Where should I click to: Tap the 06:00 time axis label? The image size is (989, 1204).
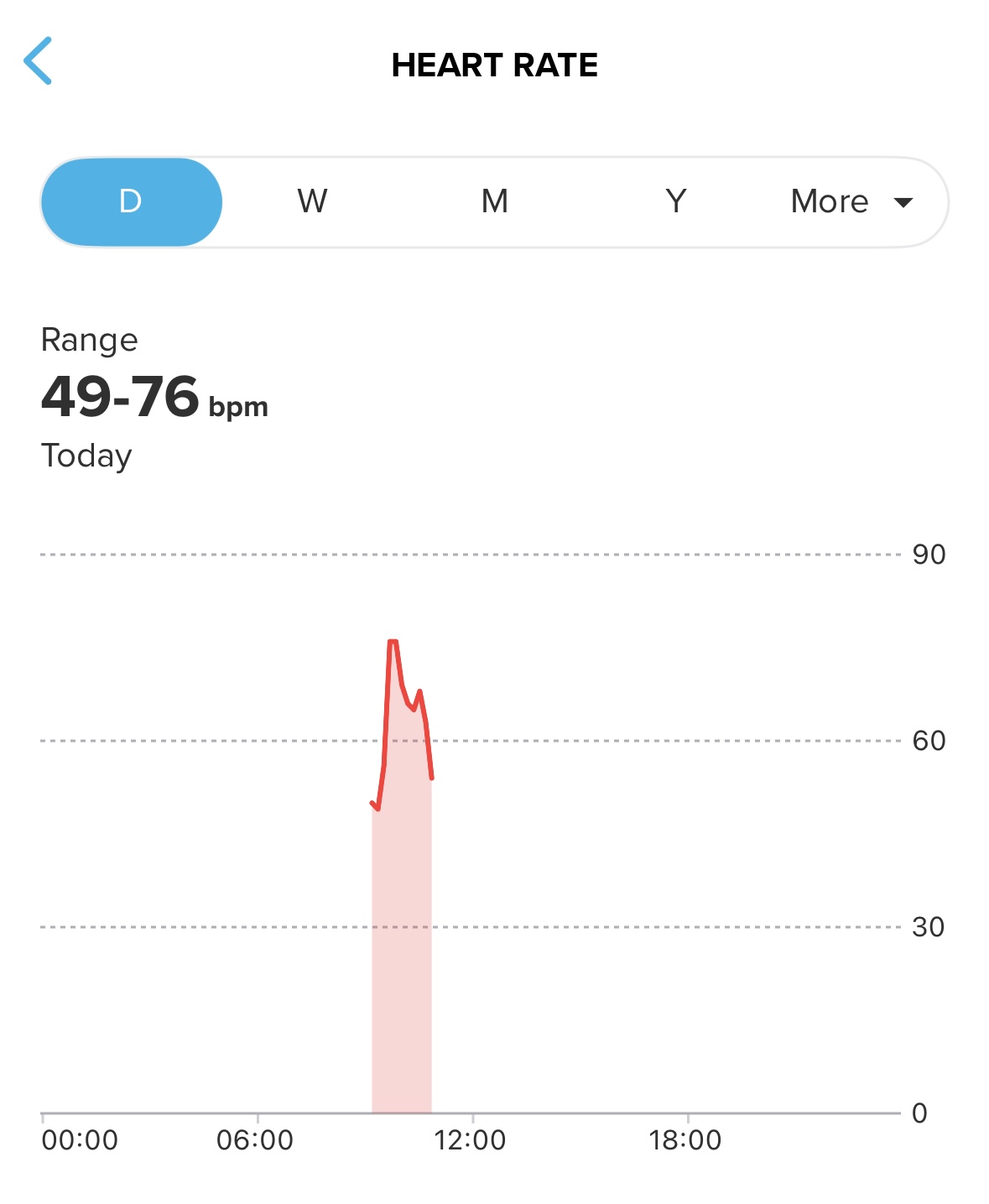point(255,1140)
